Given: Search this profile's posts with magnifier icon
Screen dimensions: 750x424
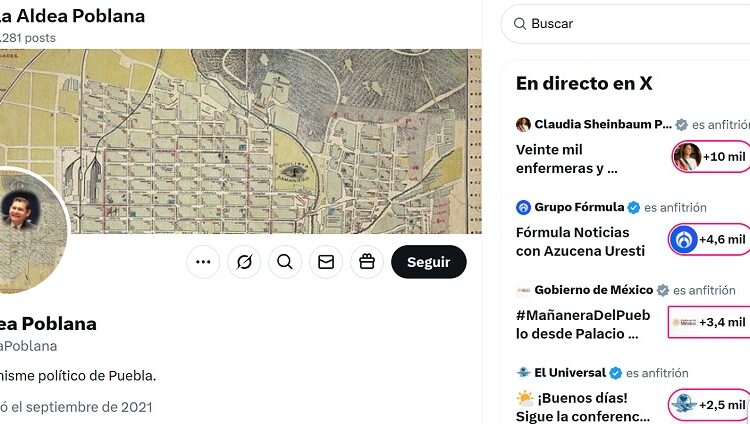Looking at the screenshot, I should (285, 262).
